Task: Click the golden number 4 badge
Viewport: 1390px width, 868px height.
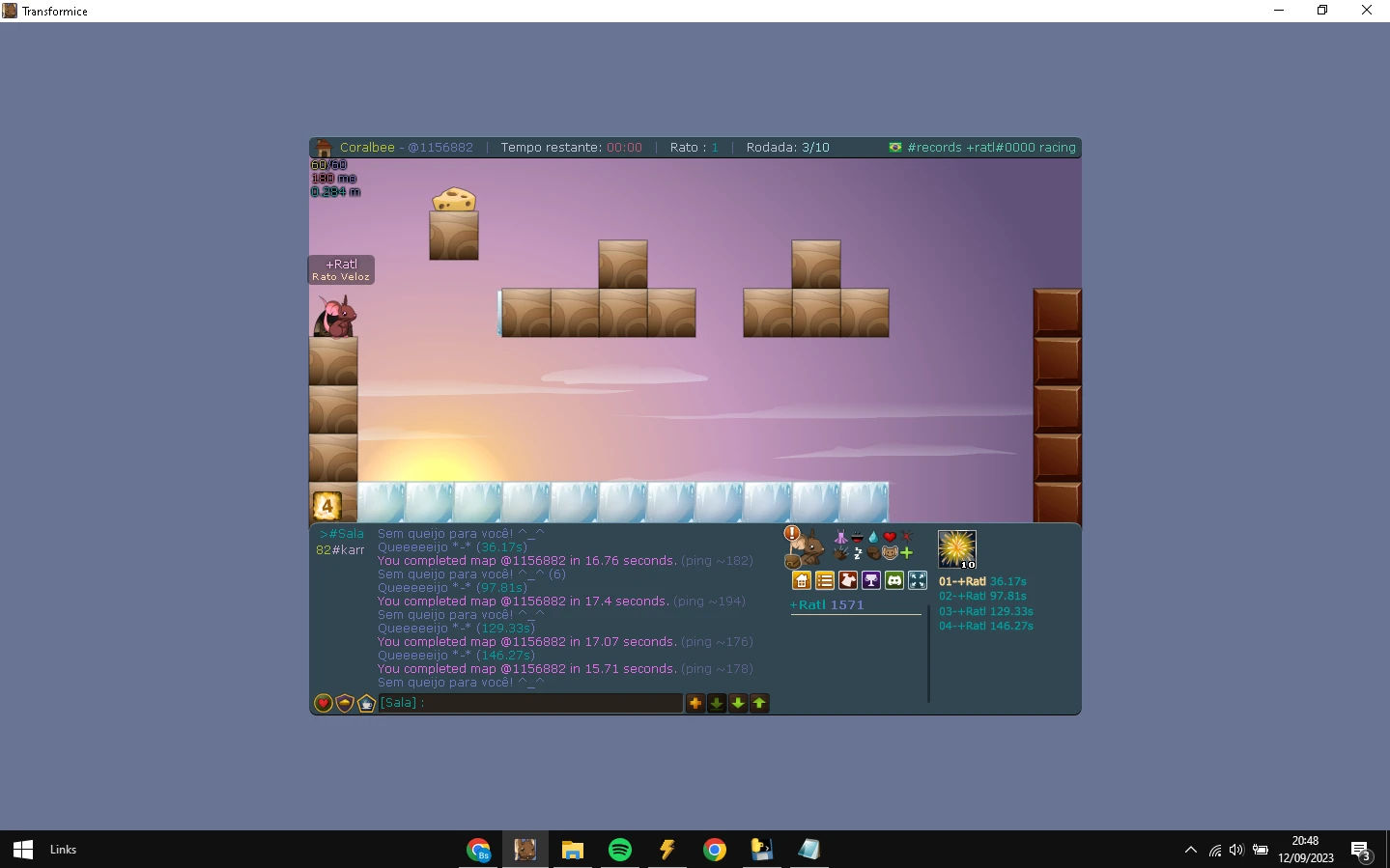Action: [x=326, y=505]
